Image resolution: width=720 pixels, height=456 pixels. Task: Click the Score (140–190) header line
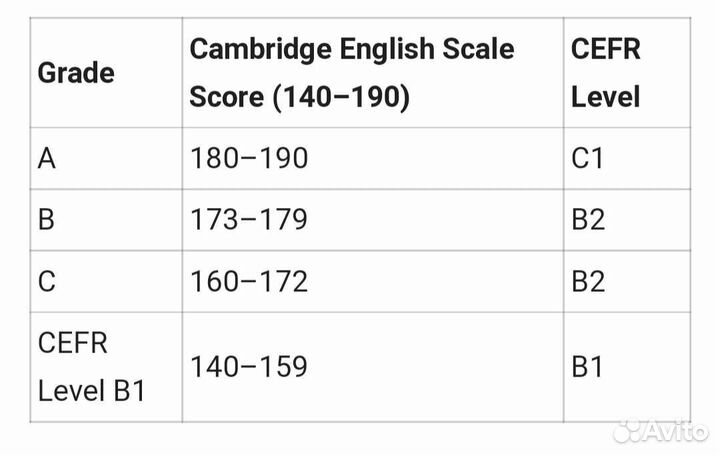pos(300,99)
